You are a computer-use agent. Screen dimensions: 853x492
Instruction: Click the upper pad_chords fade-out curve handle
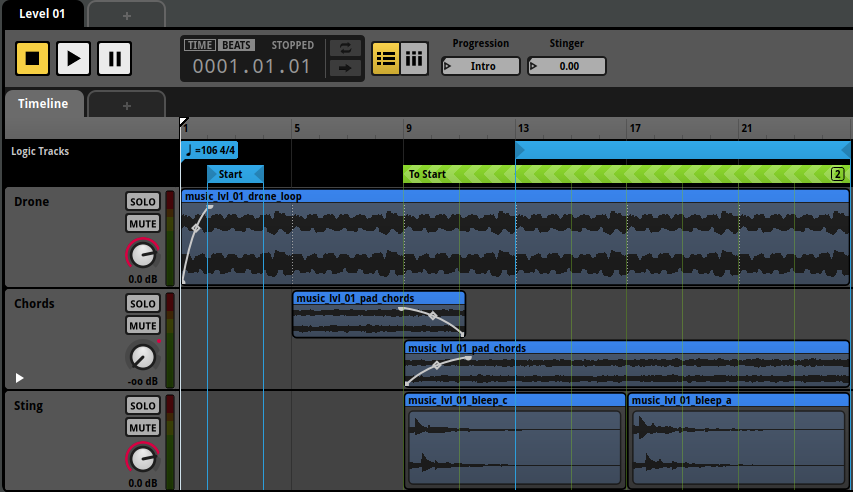pos(432,316)
